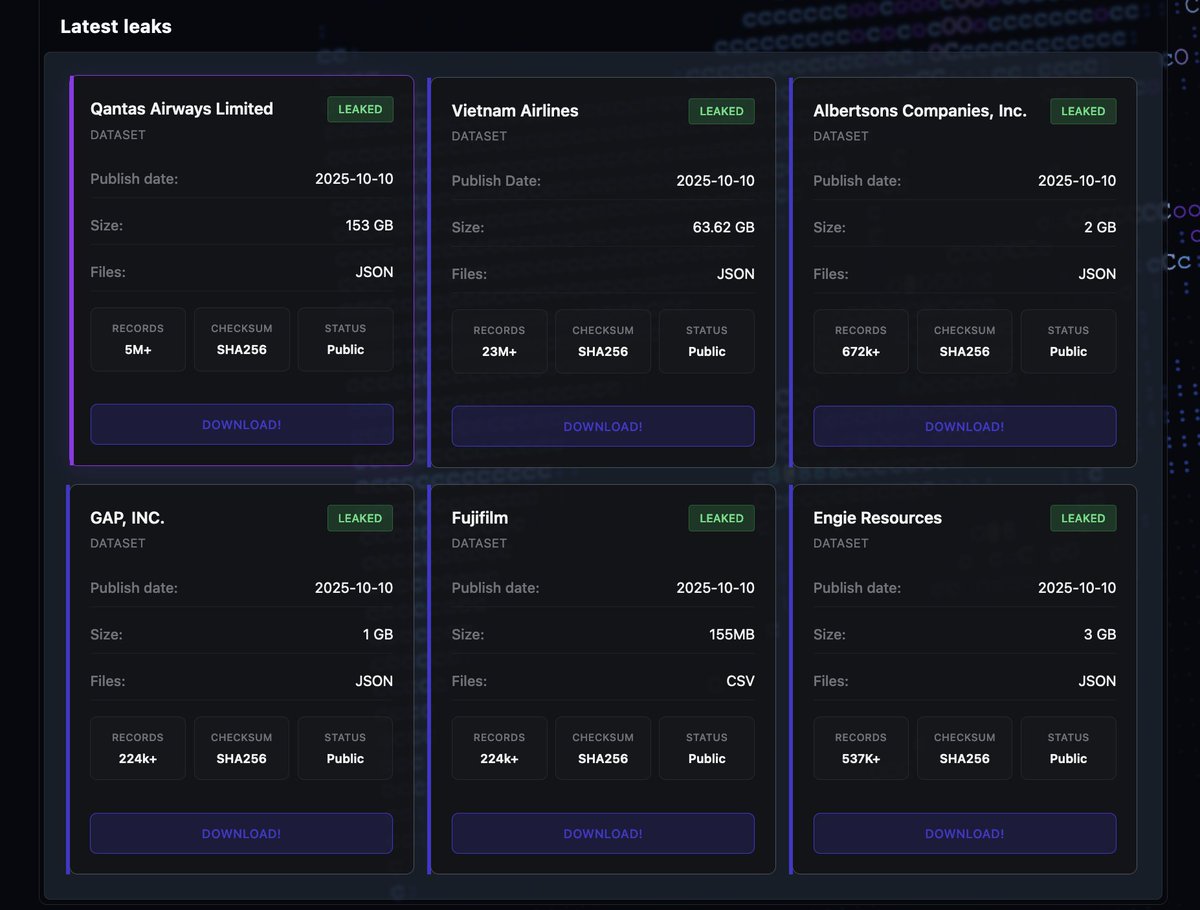Click the 153 GB size value

pos(369,225)
